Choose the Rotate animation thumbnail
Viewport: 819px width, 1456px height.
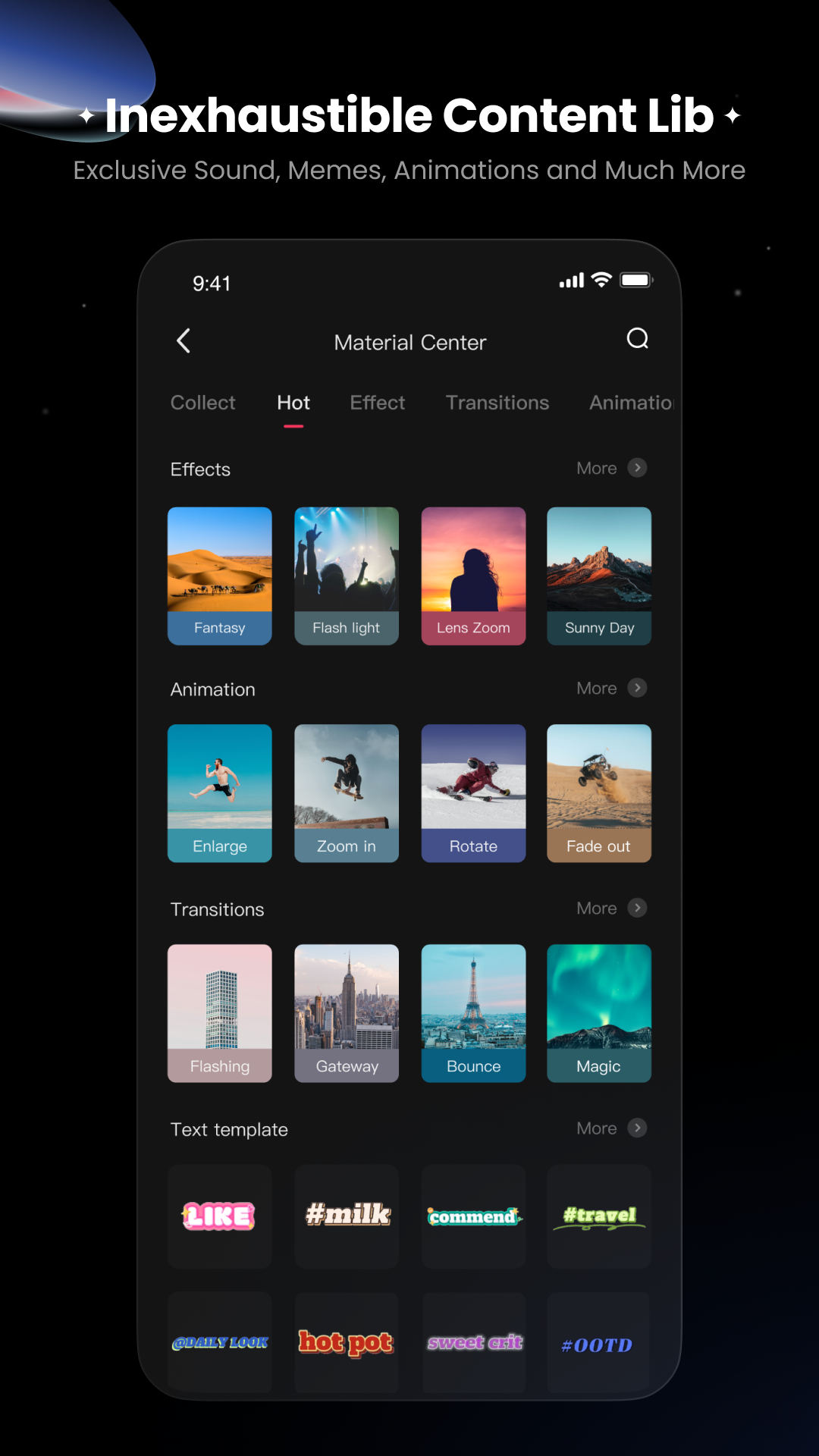(x=473, y=792)
